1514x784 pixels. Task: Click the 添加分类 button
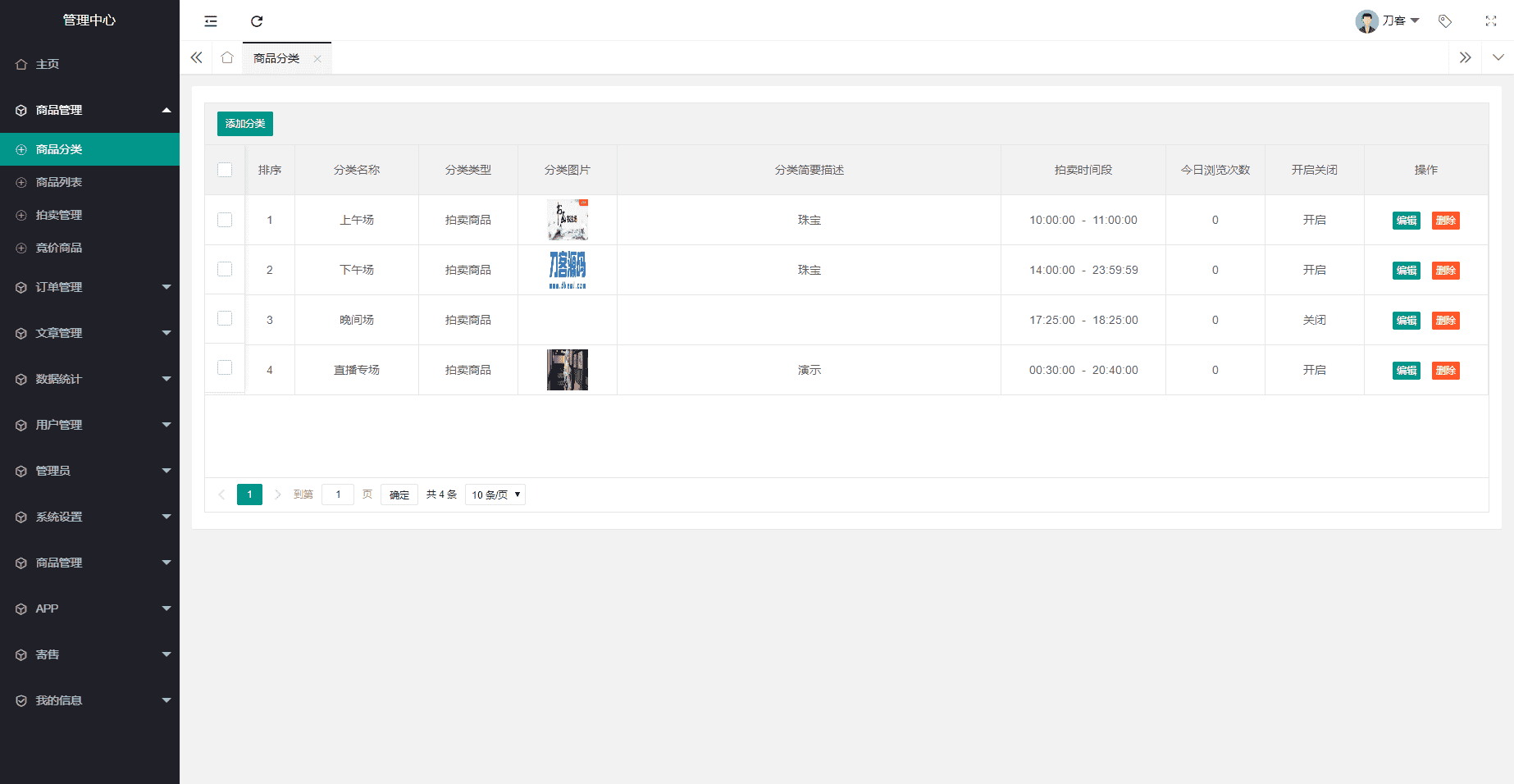pyautogui.click(x=244, y=124)
